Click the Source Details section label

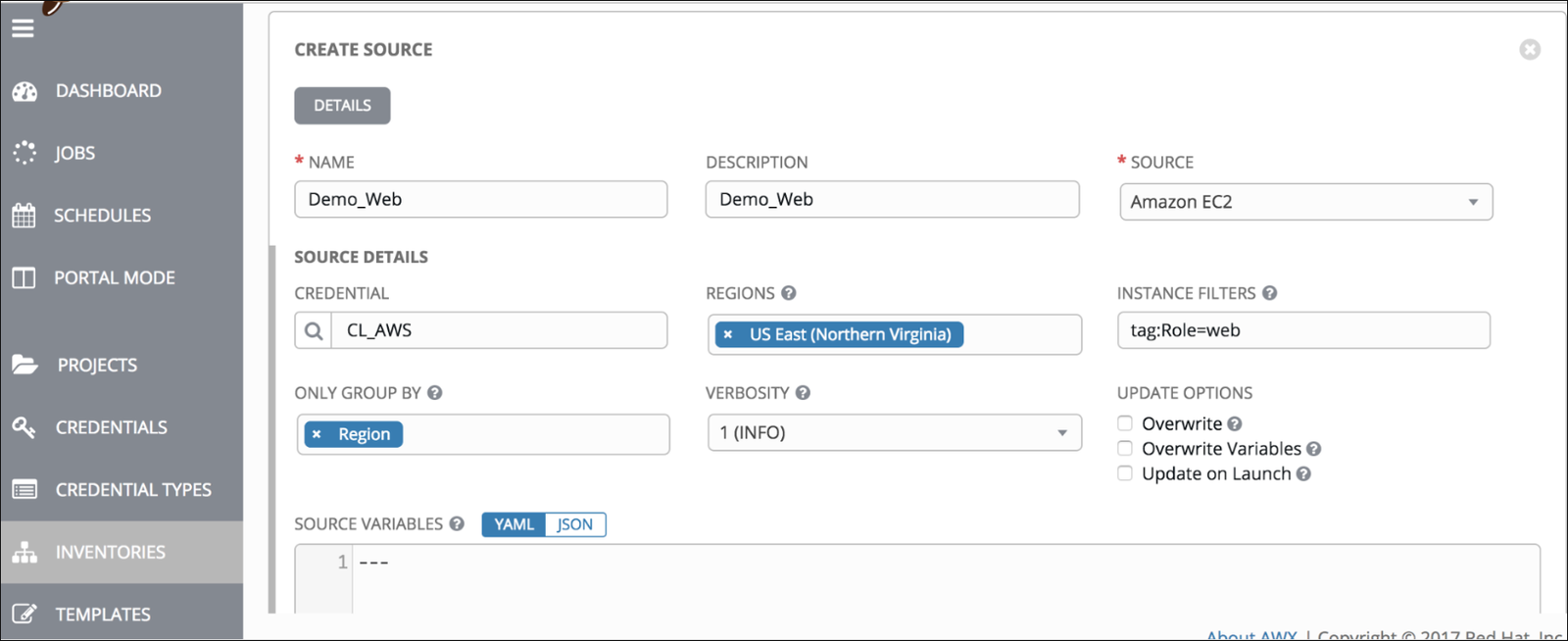tap(362, 257)
